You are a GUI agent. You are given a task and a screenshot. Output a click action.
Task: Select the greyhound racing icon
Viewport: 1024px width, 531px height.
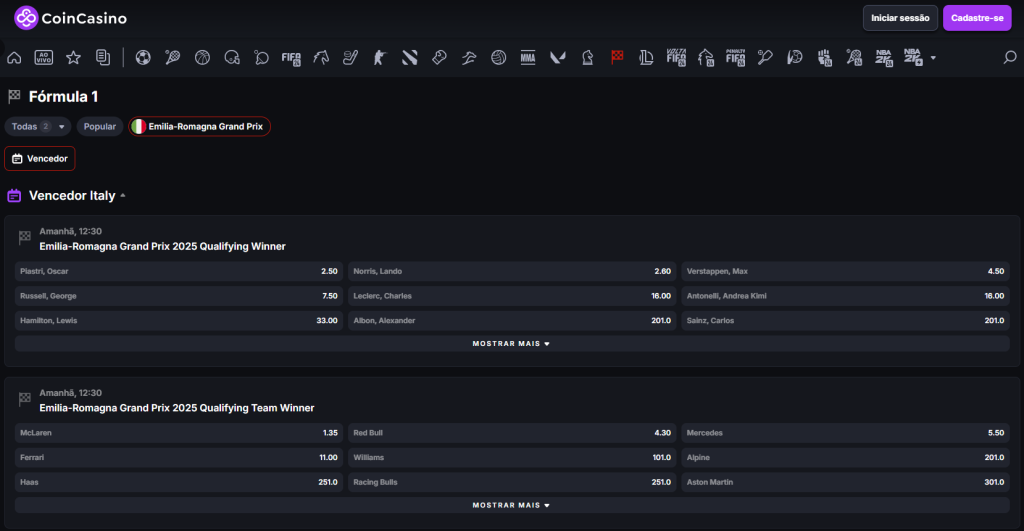tap(469, 57)
